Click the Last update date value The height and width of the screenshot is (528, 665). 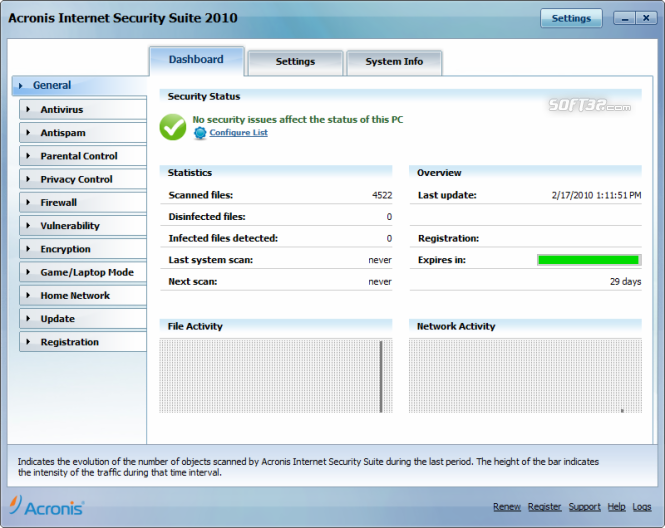[596, 196]
